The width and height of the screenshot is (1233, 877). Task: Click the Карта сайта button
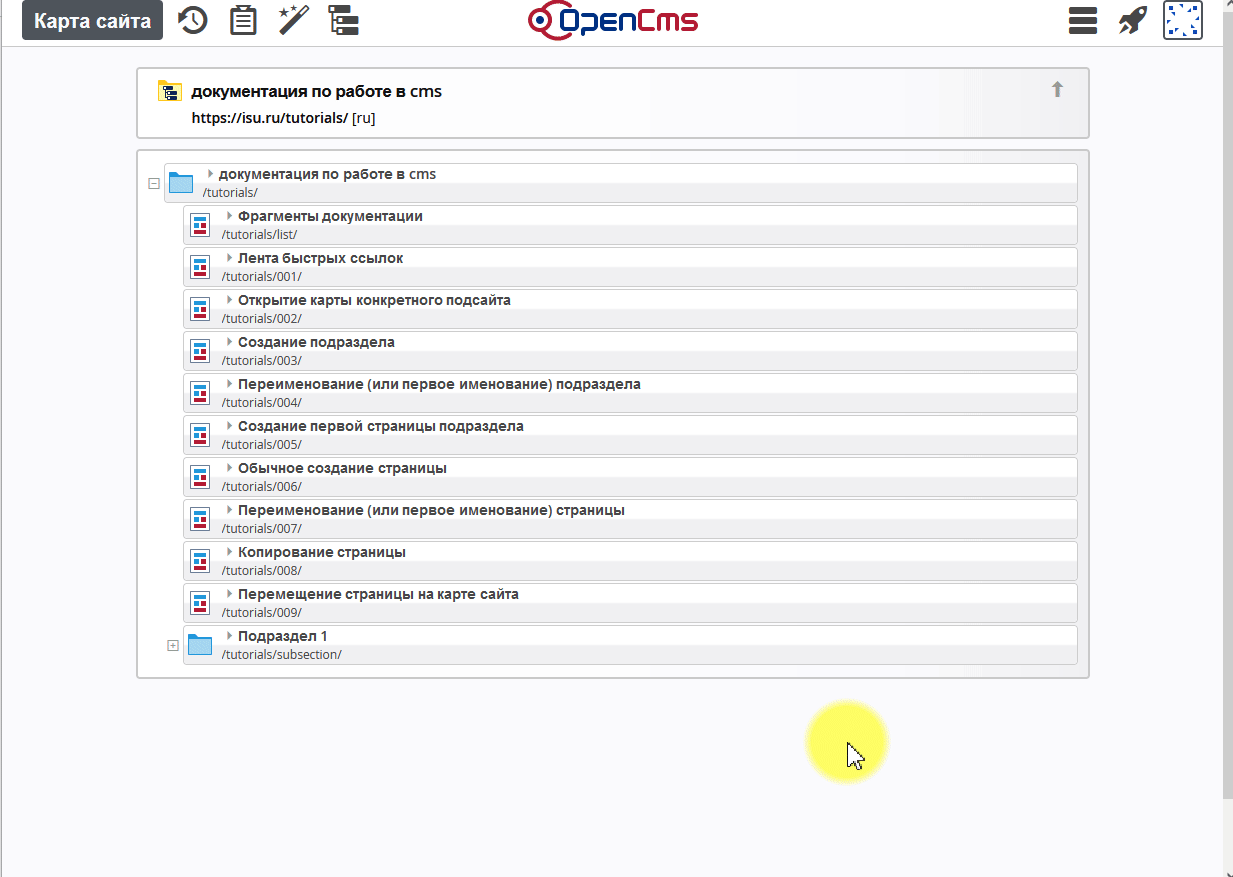(92, 19)
